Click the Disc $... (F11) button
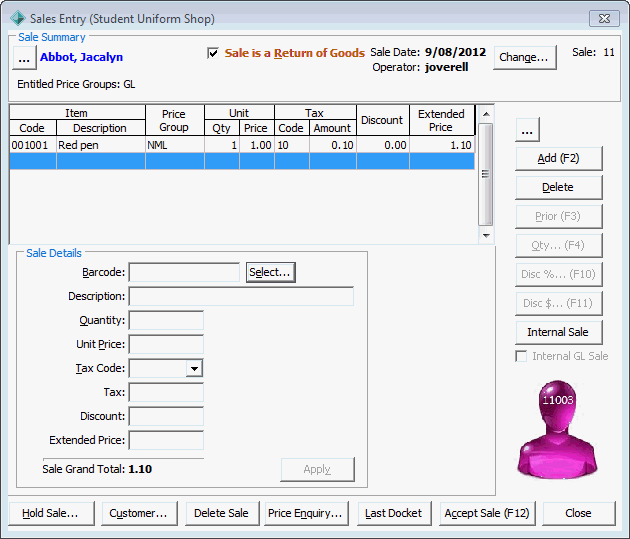 (558, 303)
